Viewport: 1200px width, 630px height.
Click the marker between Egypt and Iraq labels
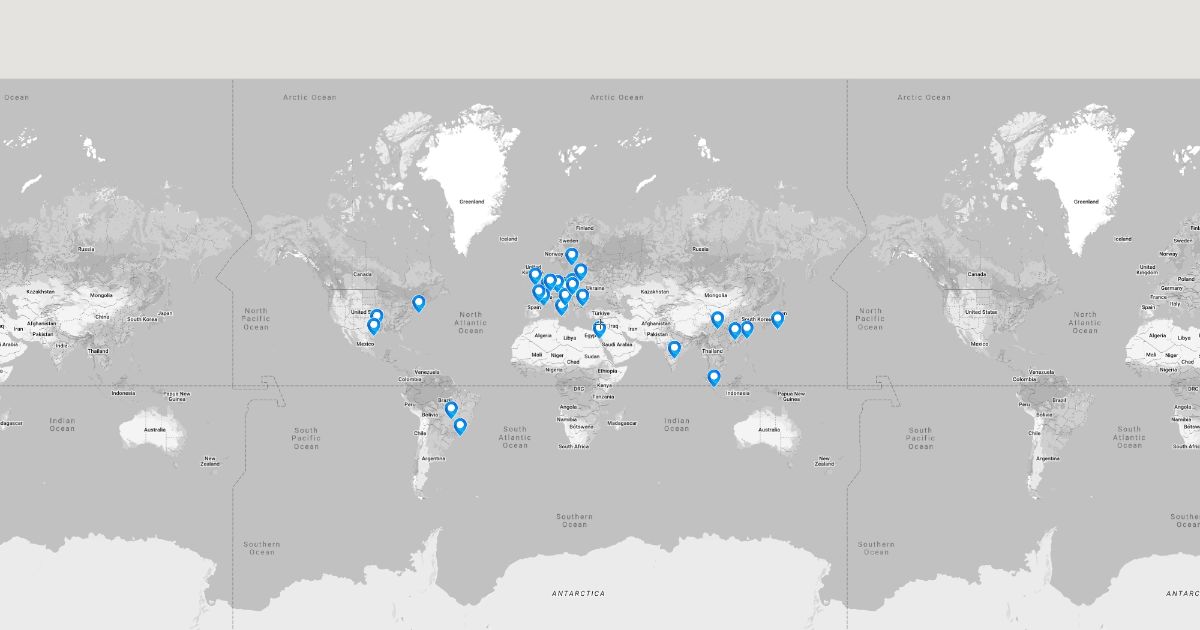[599, 328]
